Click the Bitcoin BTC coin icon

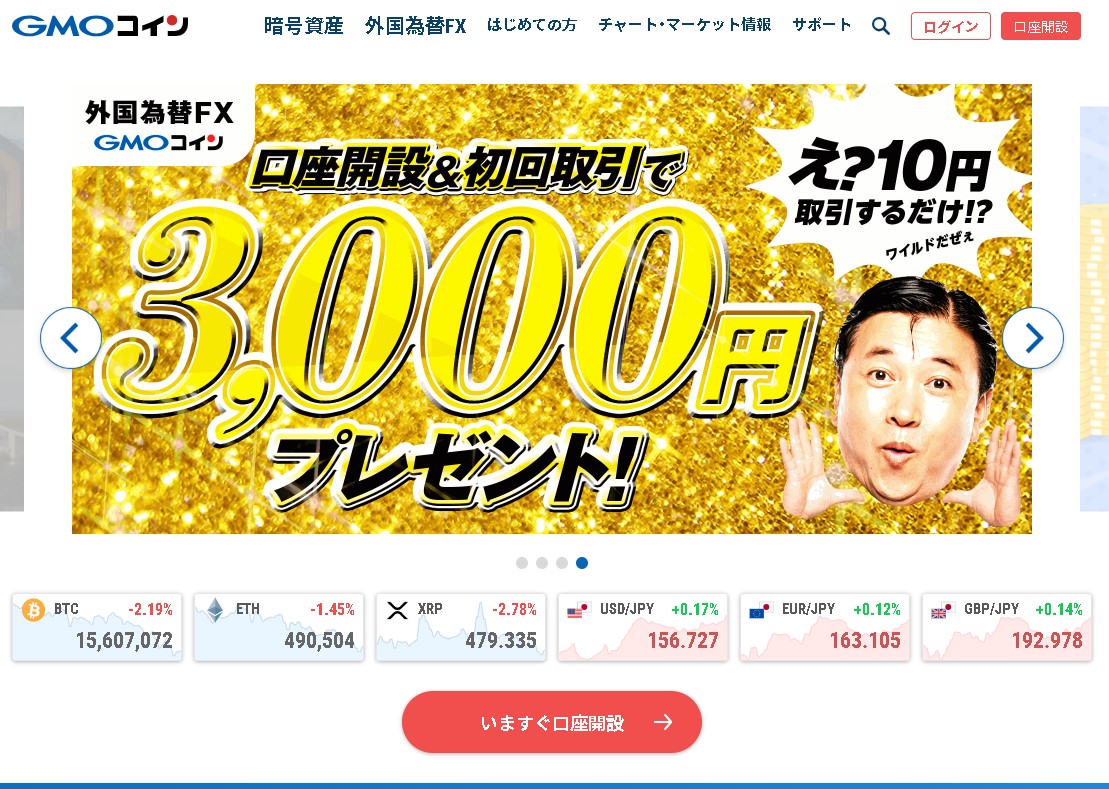33,609
